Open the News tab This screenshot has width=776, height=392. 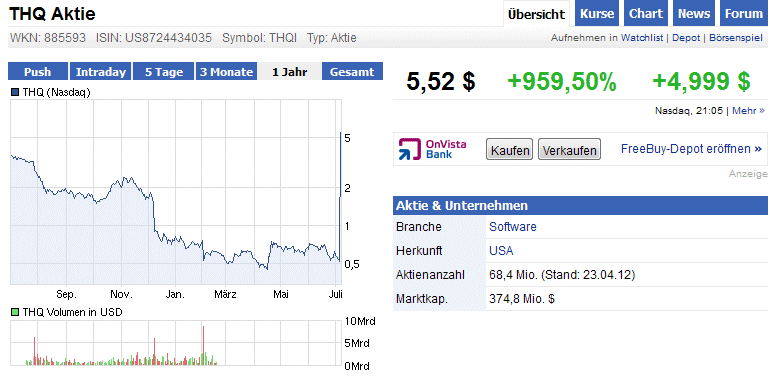click(694, 14)
